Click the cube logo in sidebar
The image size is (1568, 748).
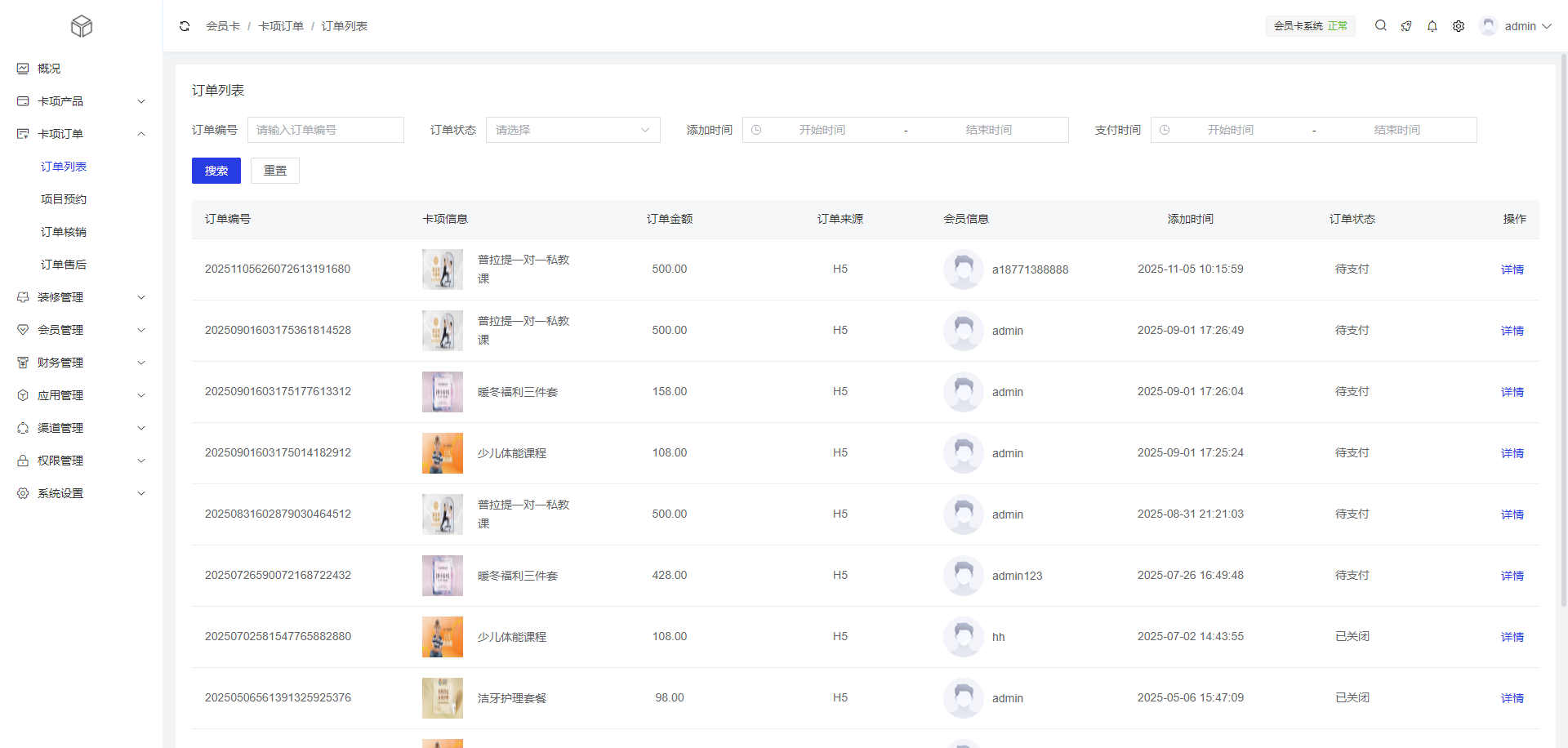pos(82,27)
